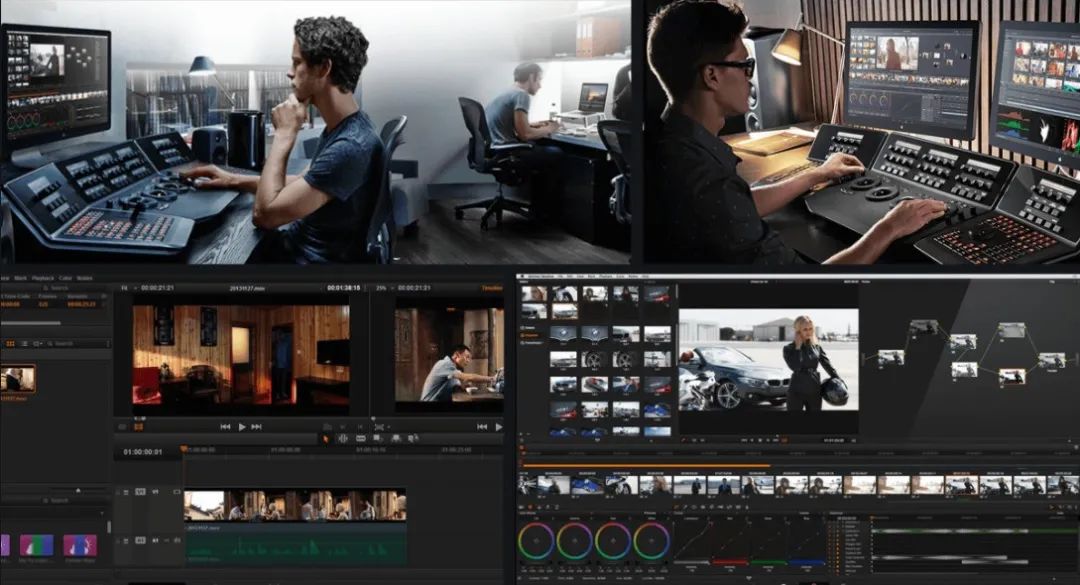Click the effects library search field
This screenshot has width=1080, height=585.
click(55, 501)
